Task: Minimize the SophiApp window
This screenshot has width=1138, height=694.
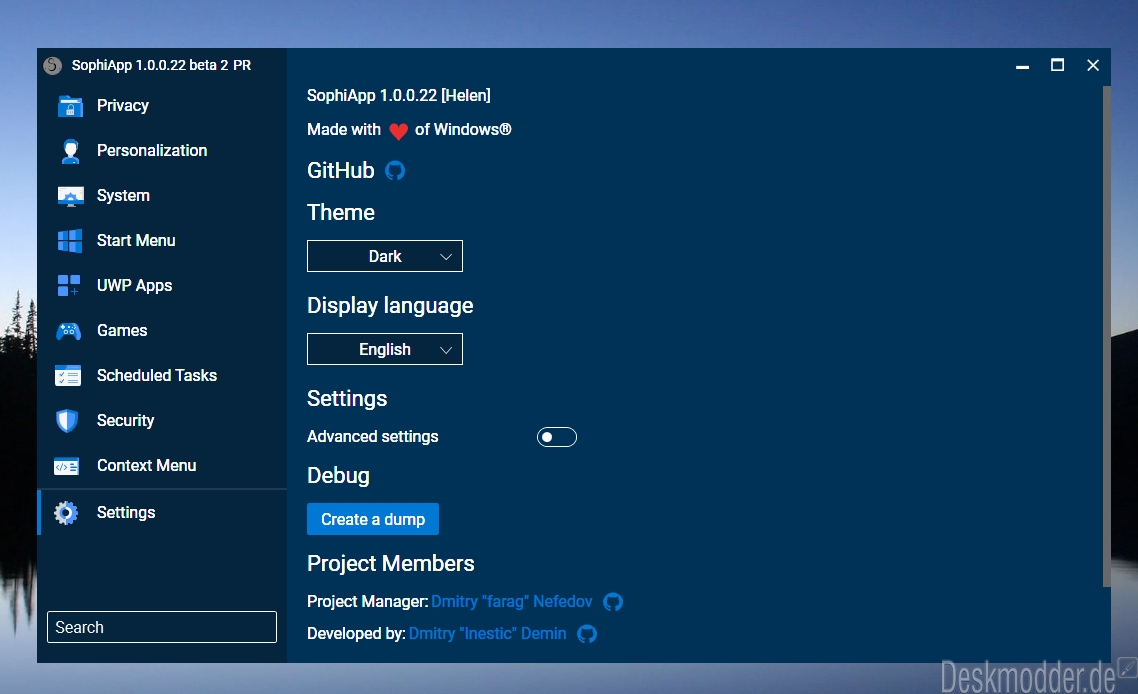Action: (1023, 65)
